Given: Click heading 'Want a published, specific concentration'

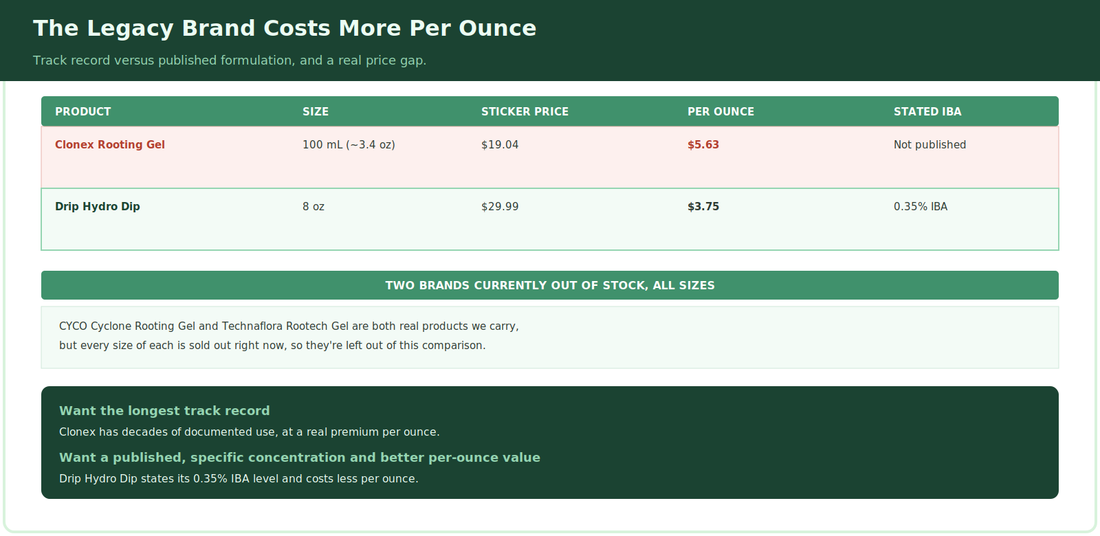Looking at the screenshot, I should click(300, 457).
